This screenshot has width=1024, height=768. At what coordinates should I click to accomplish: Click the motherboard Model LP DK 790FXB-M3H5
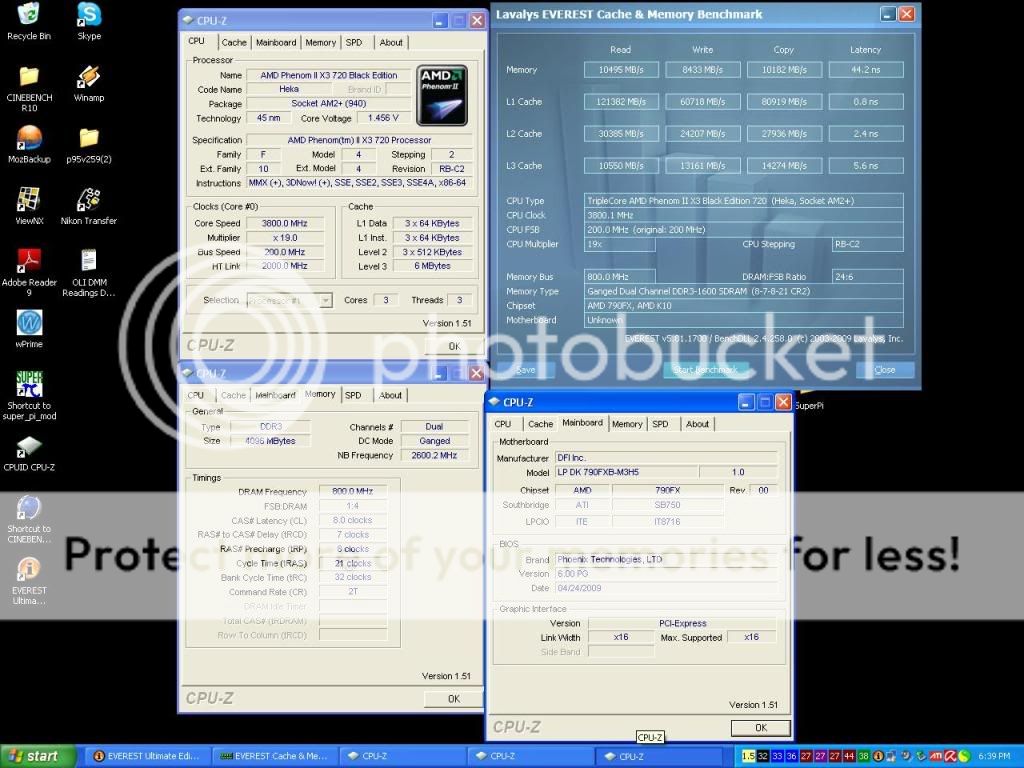[626, 472]
